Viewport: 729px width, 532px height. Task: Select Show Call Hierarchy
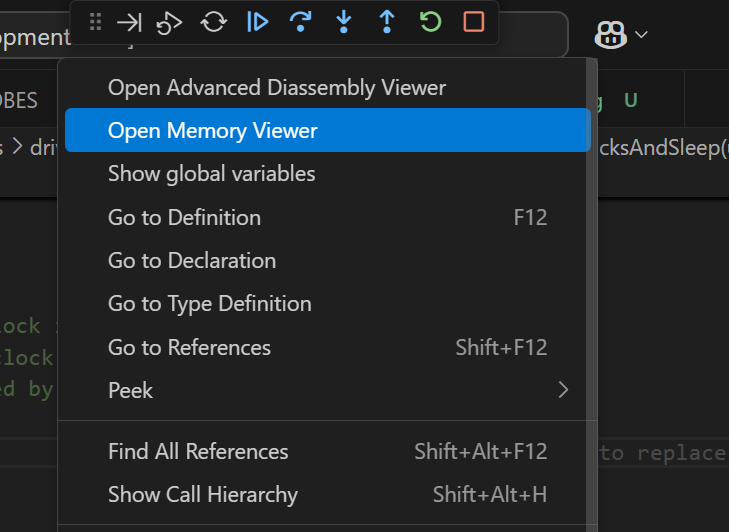coord(203,495)
